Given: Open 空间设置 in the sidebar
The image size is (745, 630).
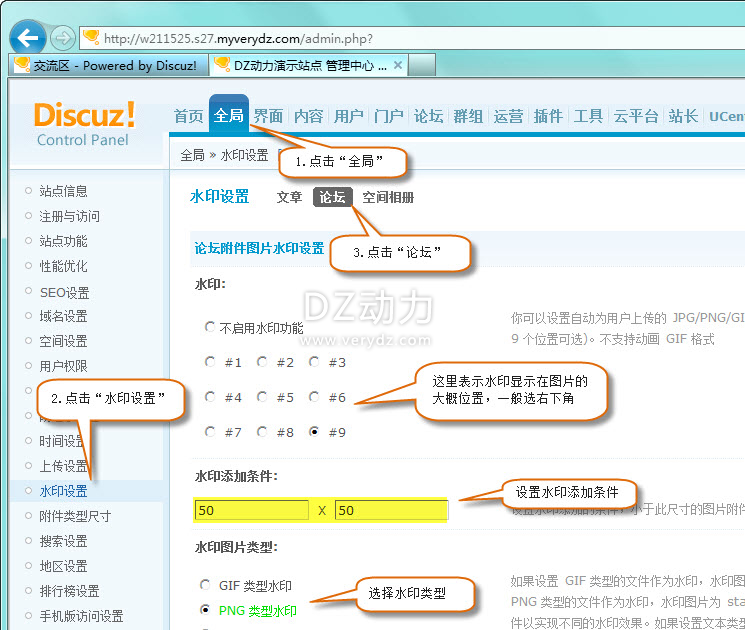Looking at the screenshot, I should pyautogui.click(x=63, y=341).
